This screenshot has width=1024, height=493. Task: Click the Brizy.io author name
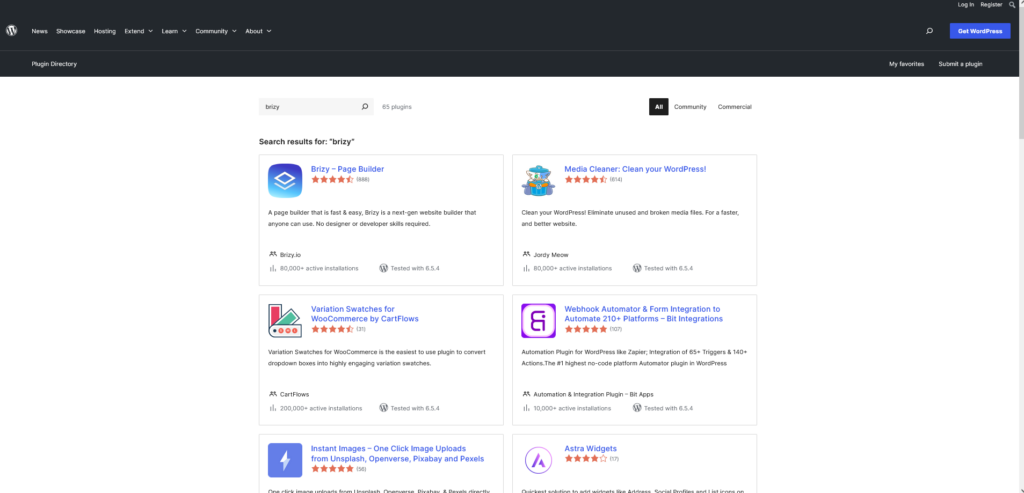point(291,255)
